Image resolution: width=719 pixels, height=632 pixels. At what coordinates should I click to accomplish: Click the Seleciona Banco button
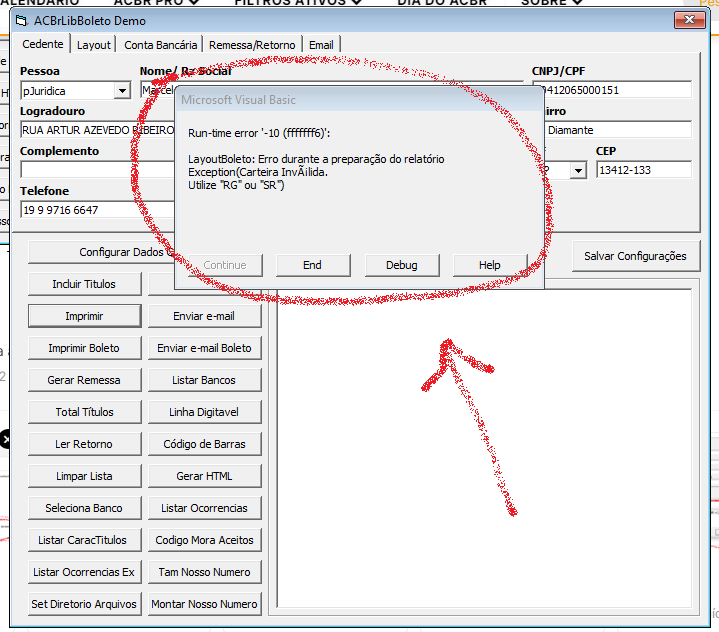(x=84, y=508)
